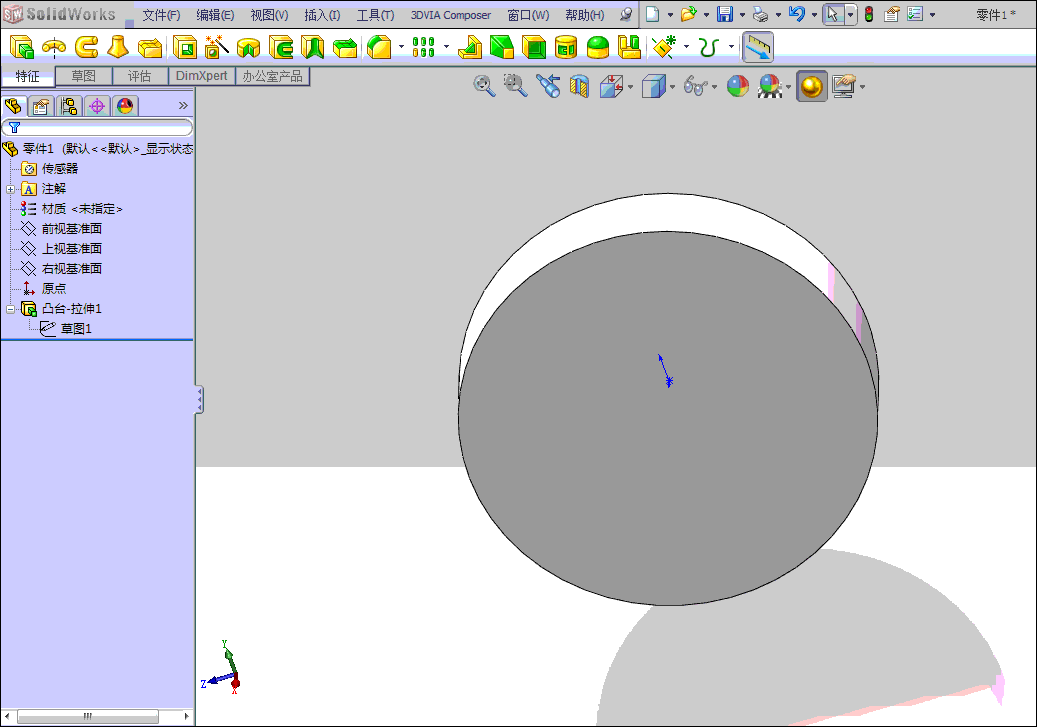Open the View Settings dropdown arrow

862,87
